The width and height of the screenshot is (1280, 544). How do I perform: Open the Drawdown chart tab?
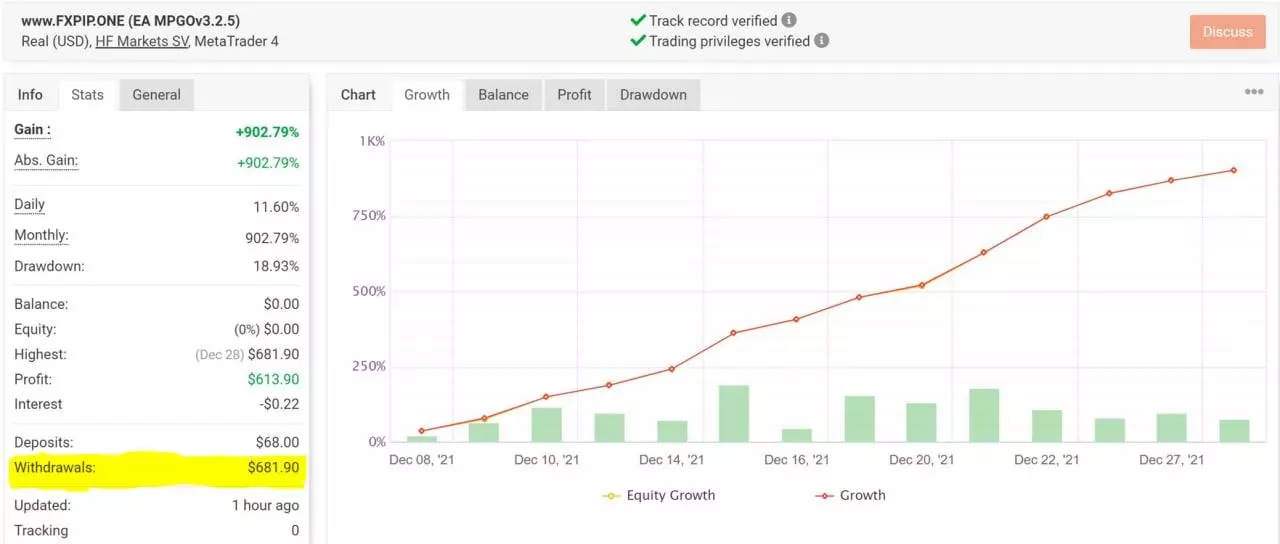pyautogui.click(x=653, y=95)
